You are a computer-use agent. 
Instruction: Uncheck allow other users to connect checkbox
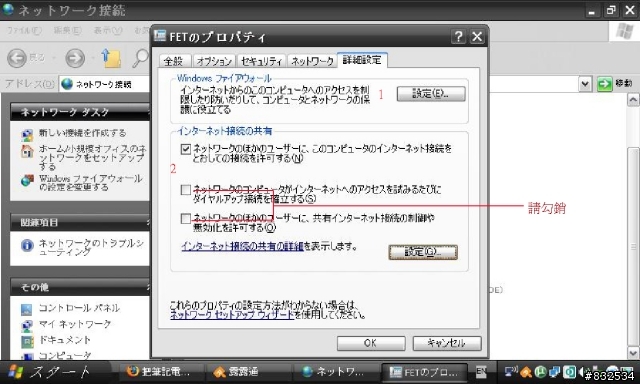point(186,149)
